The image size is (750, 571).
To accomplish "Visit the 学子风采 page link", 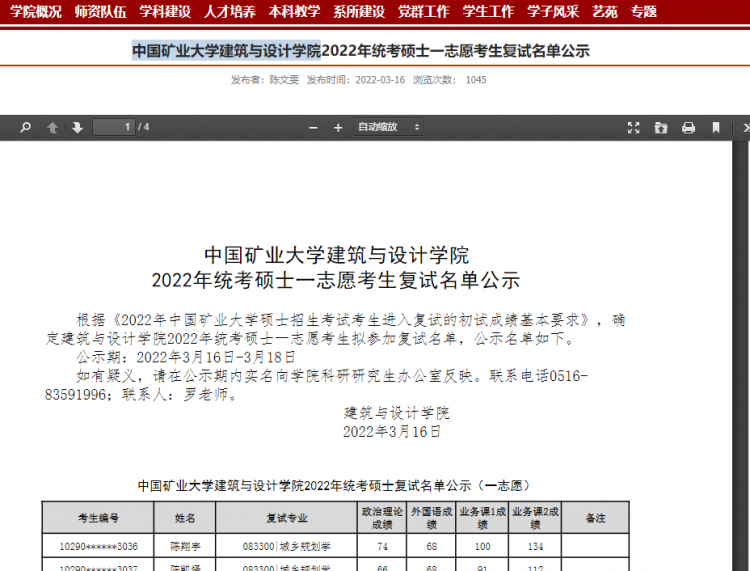I will (553, 11).
